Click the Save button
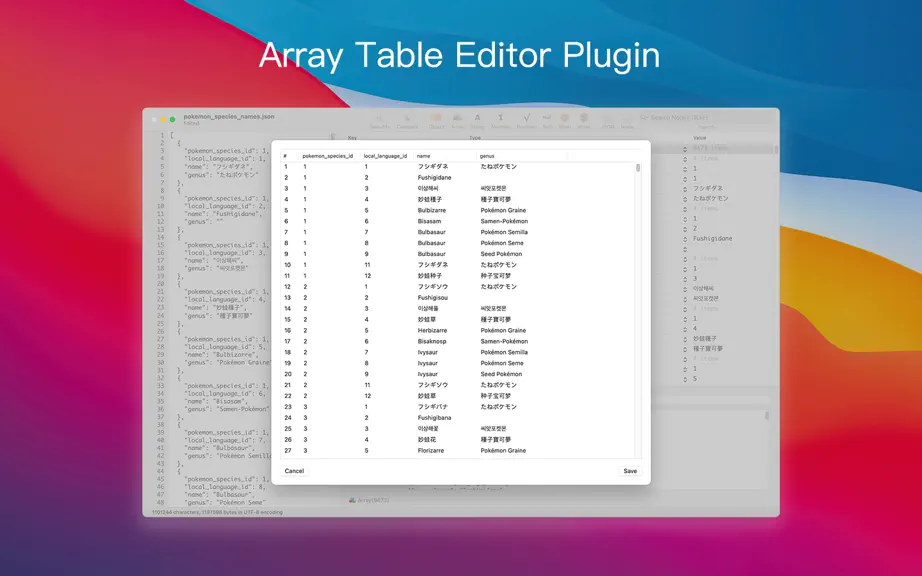The height and width of the screenshot is (576, 922). [630, 471]
